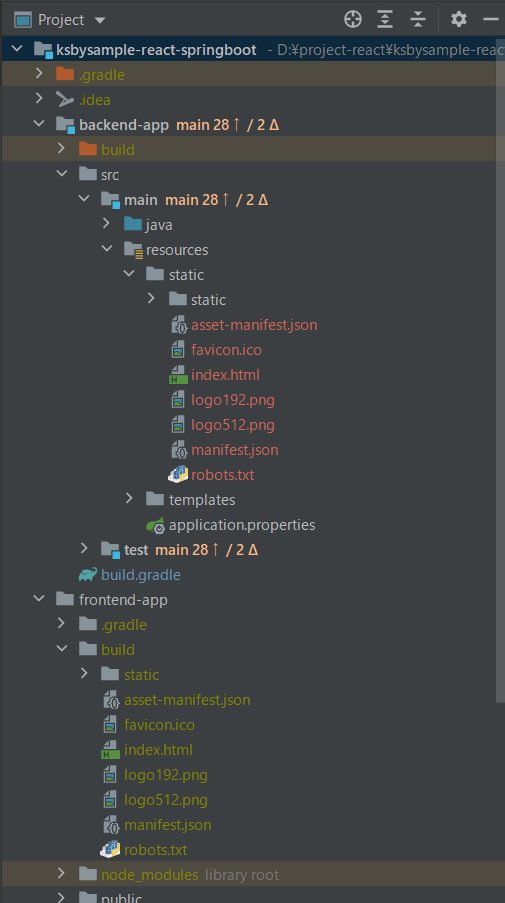Select the nested static folder name
Screen dimensions: 505x903
click(208, 299)
